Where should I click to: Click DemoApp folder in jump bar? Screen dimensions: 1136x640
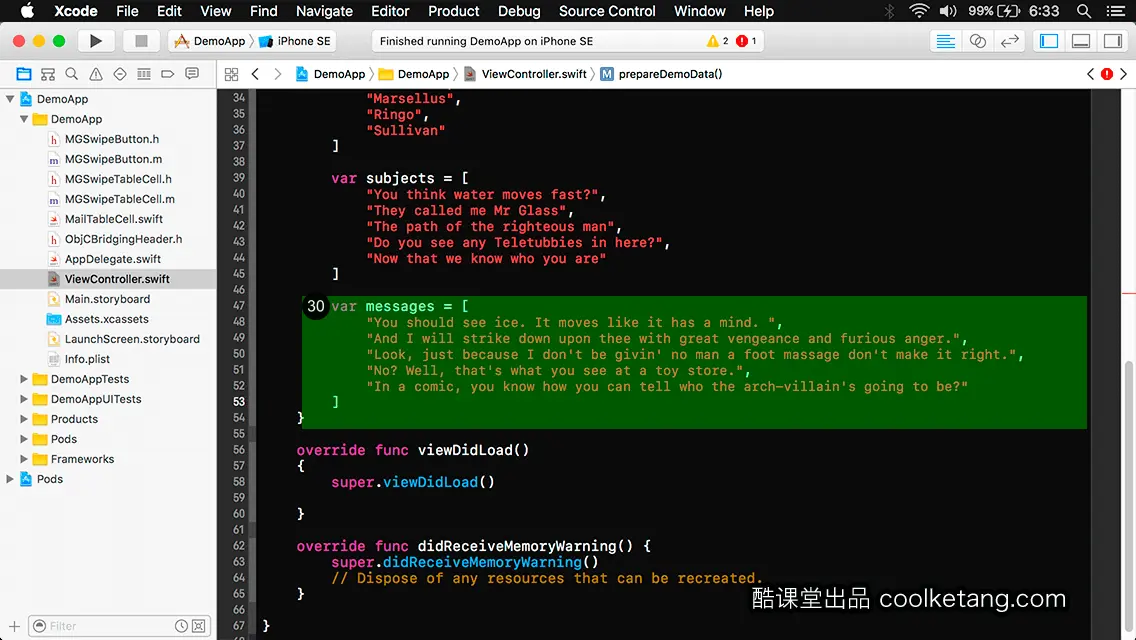click(414, 74)
